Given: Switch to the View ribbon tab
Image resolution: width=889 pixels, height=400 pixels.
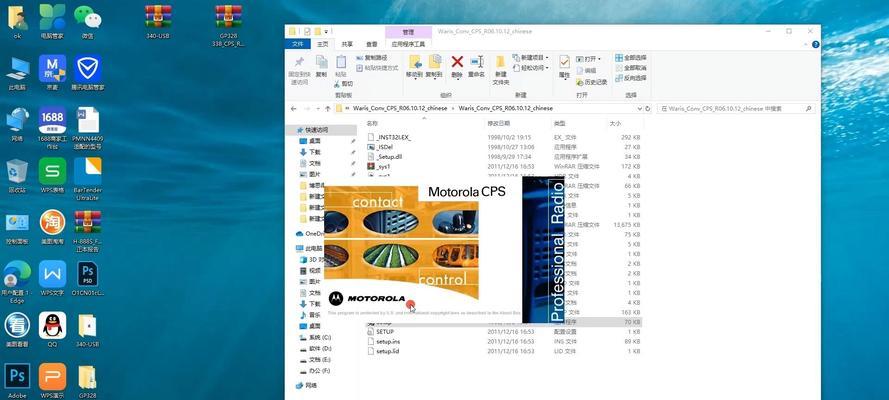Looking at the screenshot, I should 371,44.
